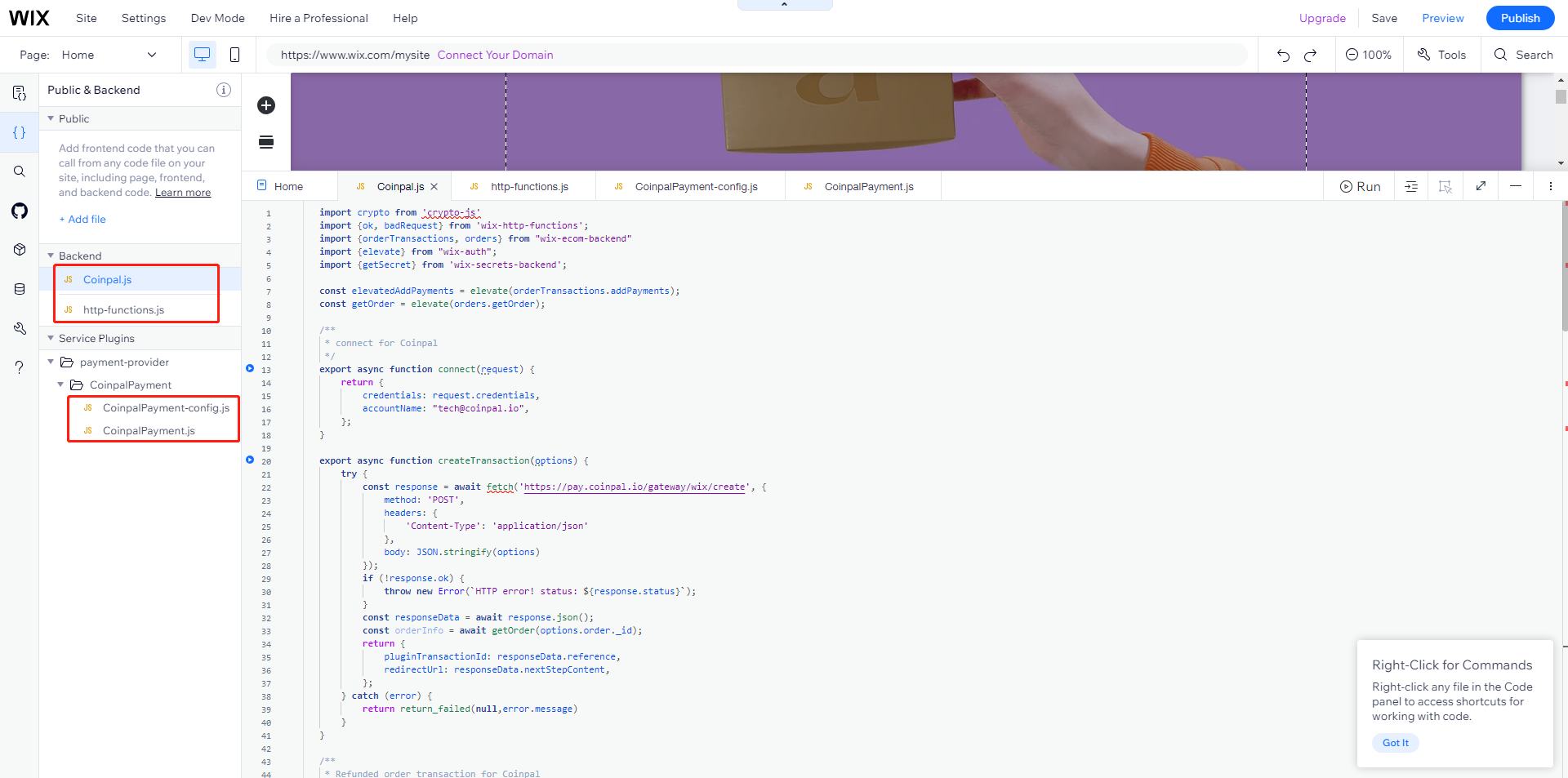This screenshot has height=778, width=1568.
Task: Open Hire a Professional menu
Action: [x=318, y=18]
